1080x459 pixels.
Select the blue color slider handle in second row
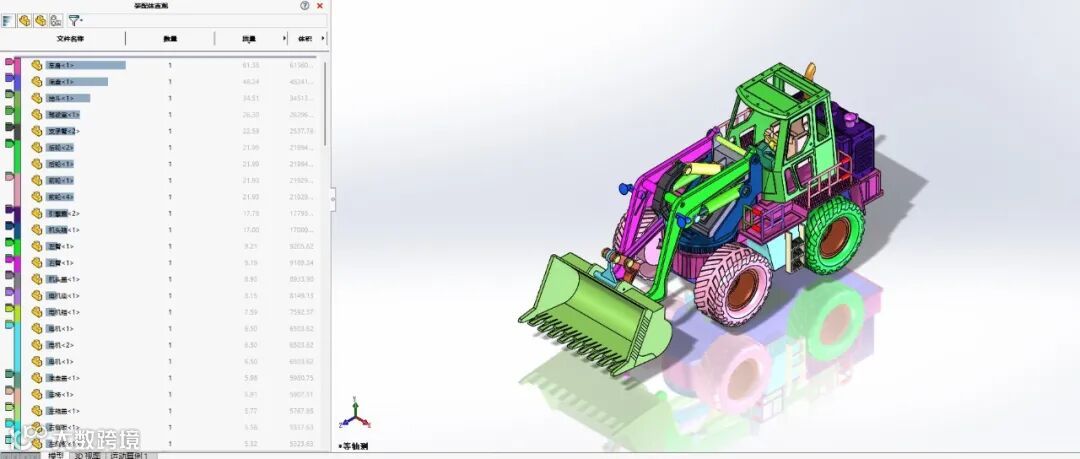[10, 78]
